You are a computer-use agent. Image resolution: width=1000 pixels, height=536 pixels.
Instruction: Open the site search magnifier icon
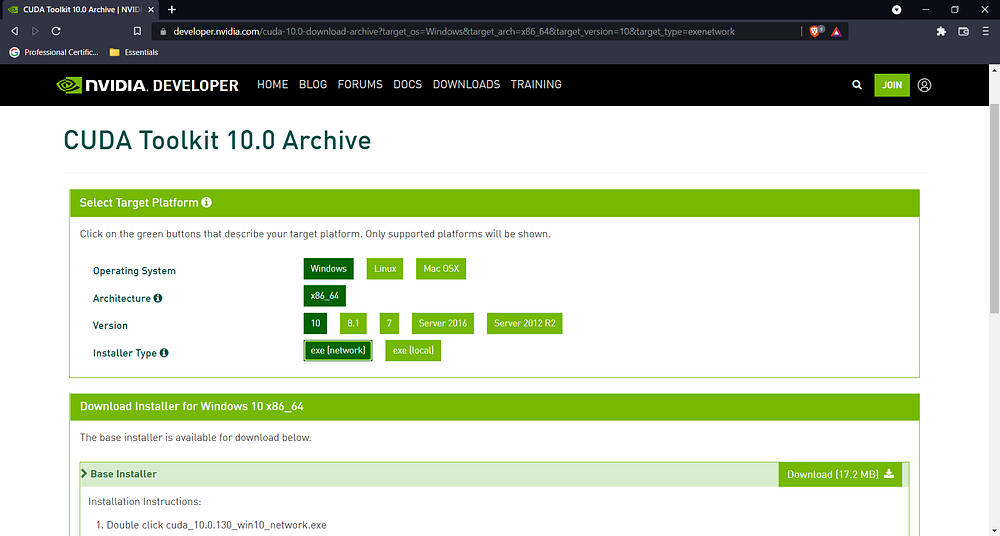(x=857, y=85)
